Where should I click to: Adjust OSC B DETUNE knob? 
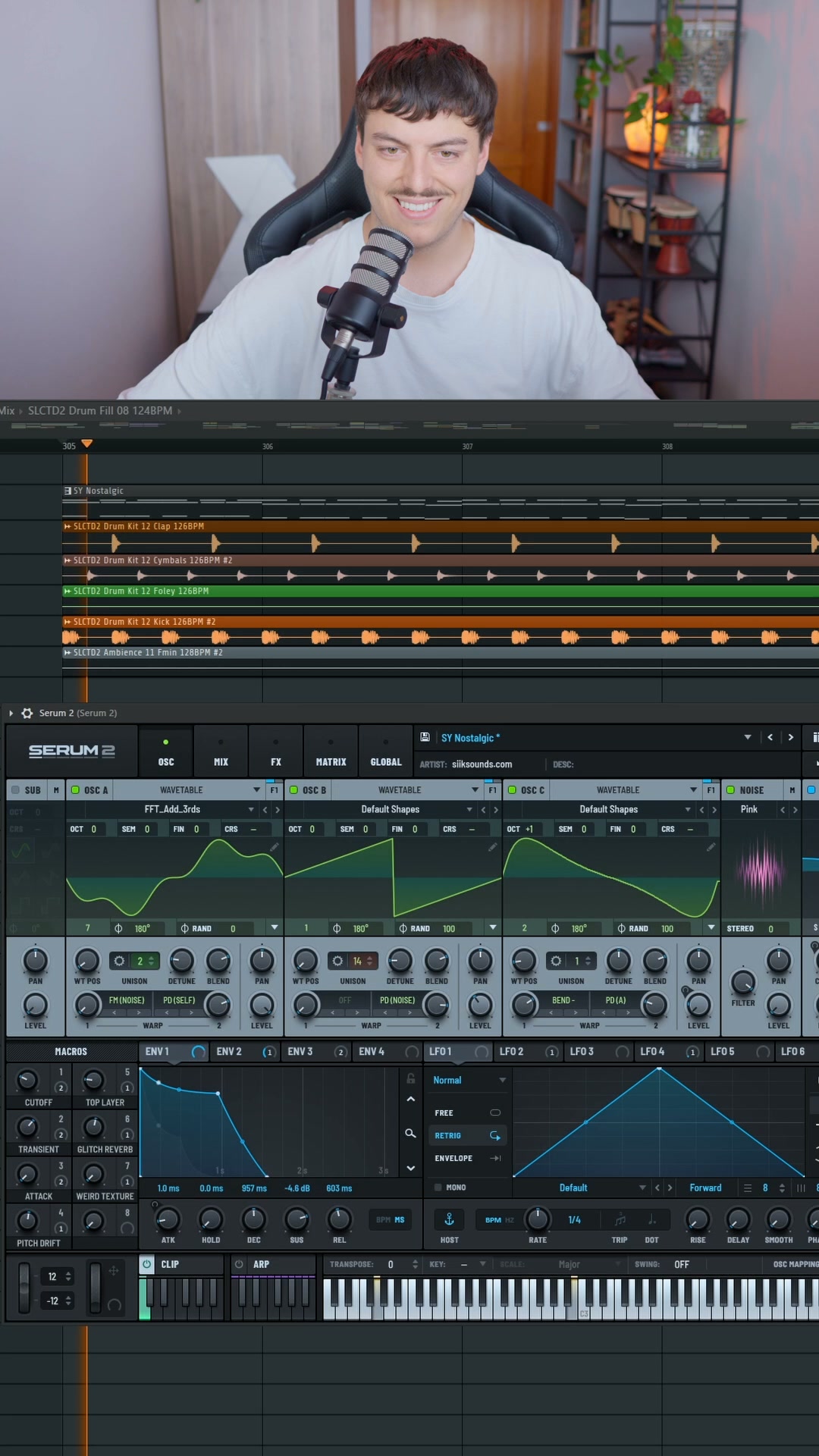tap(400, 961)
